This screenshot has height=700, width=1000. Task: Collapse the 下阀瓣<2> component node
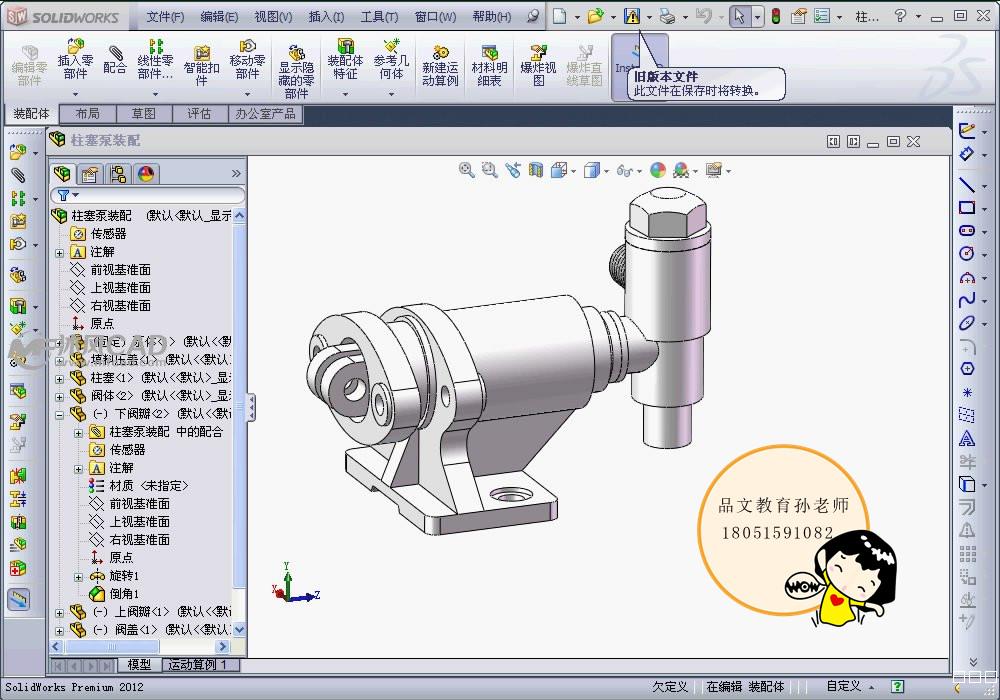[x=60, y=414]
